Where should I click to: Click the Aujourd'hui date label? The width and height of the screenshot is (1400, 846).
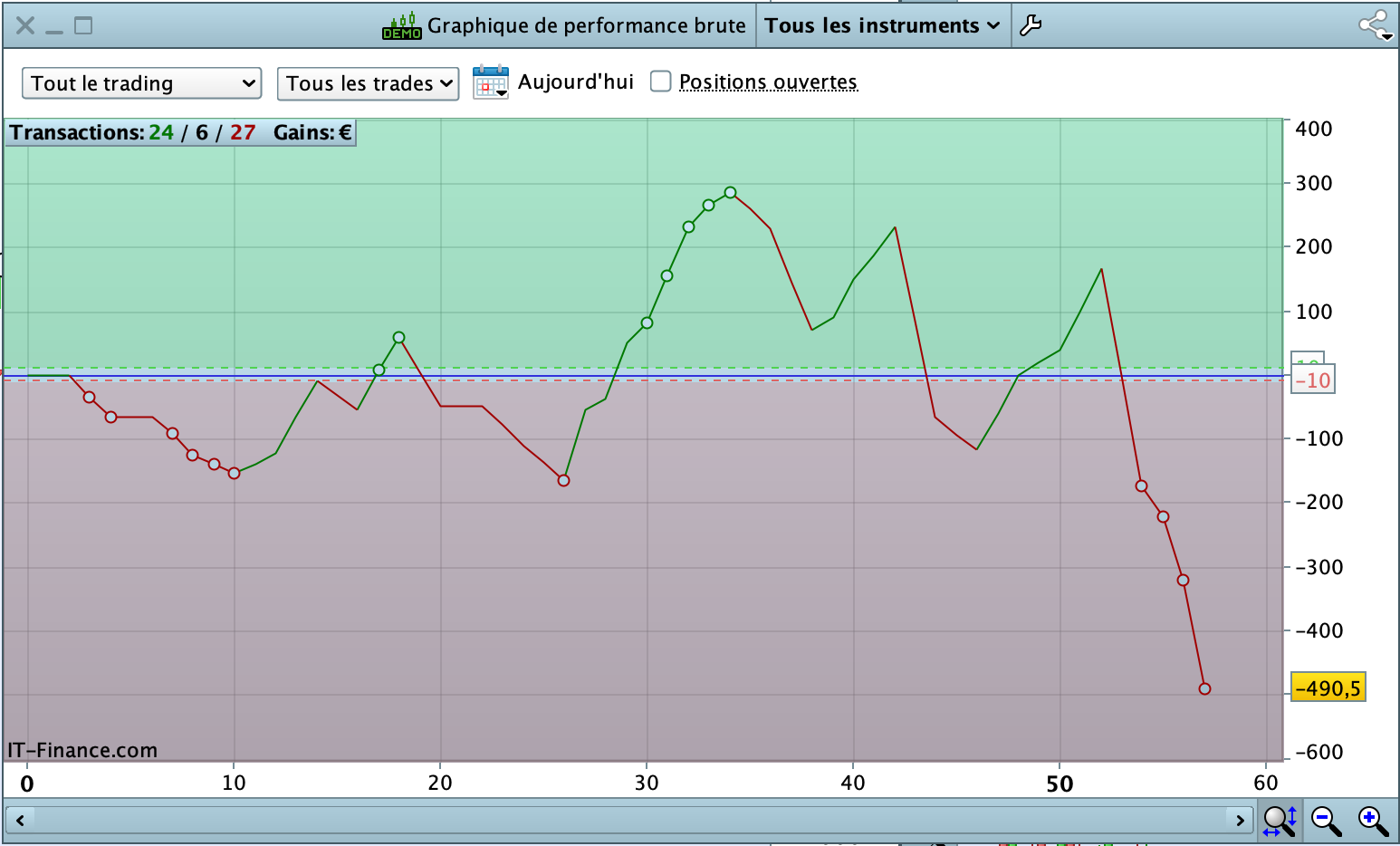[576, 82]
